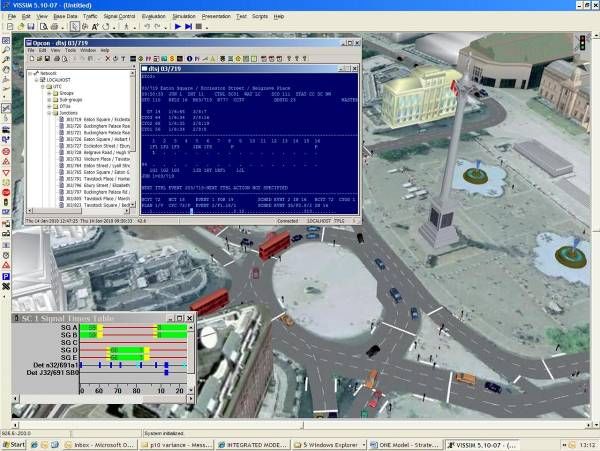Screen dimensions: 600x451
Task: Open the Signal Control menu
Action: tap(119, 16)
